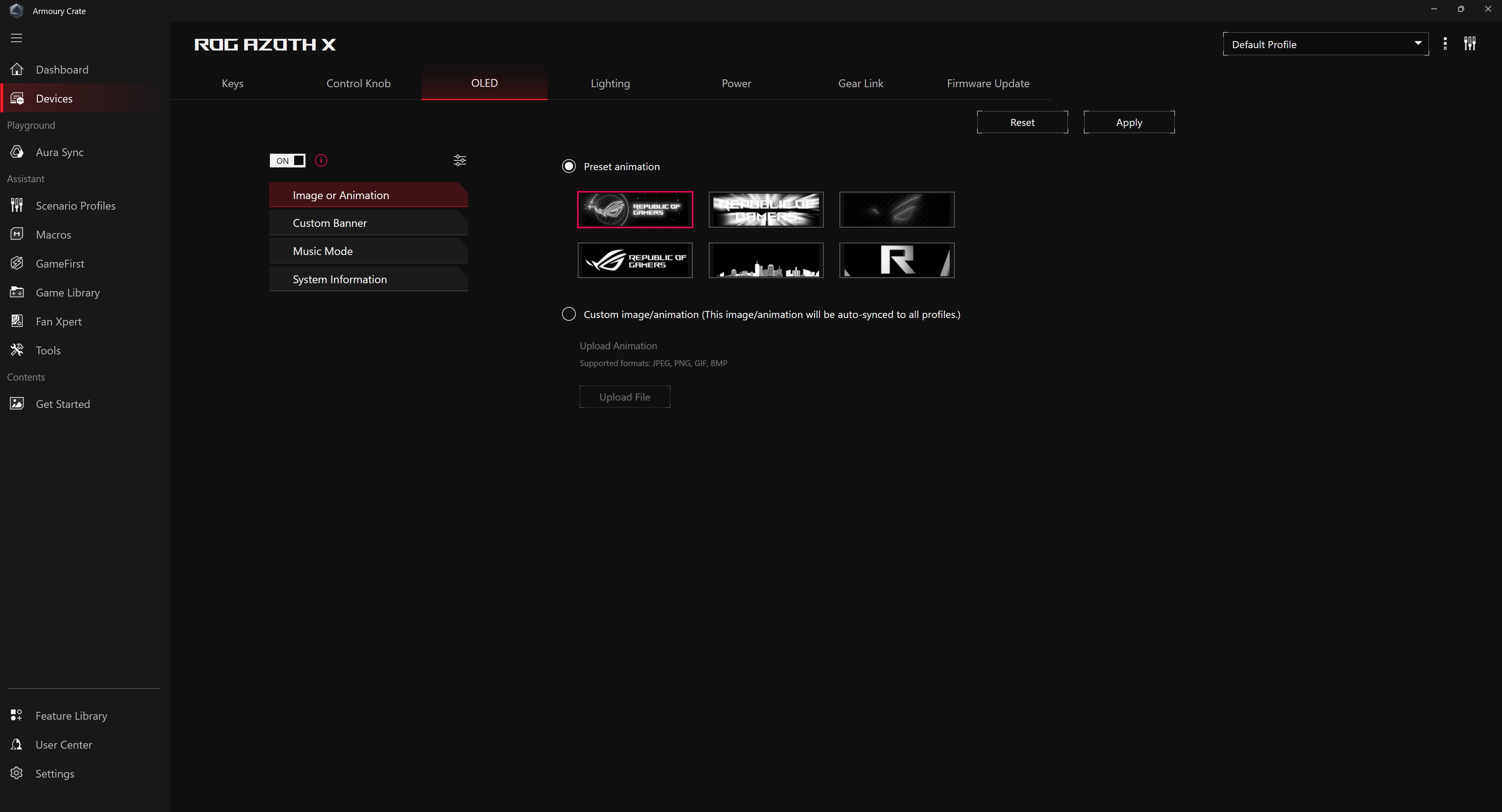Click the ROG AZOTH X device title
Viewport: 1502px width, 812px height.
265,44
